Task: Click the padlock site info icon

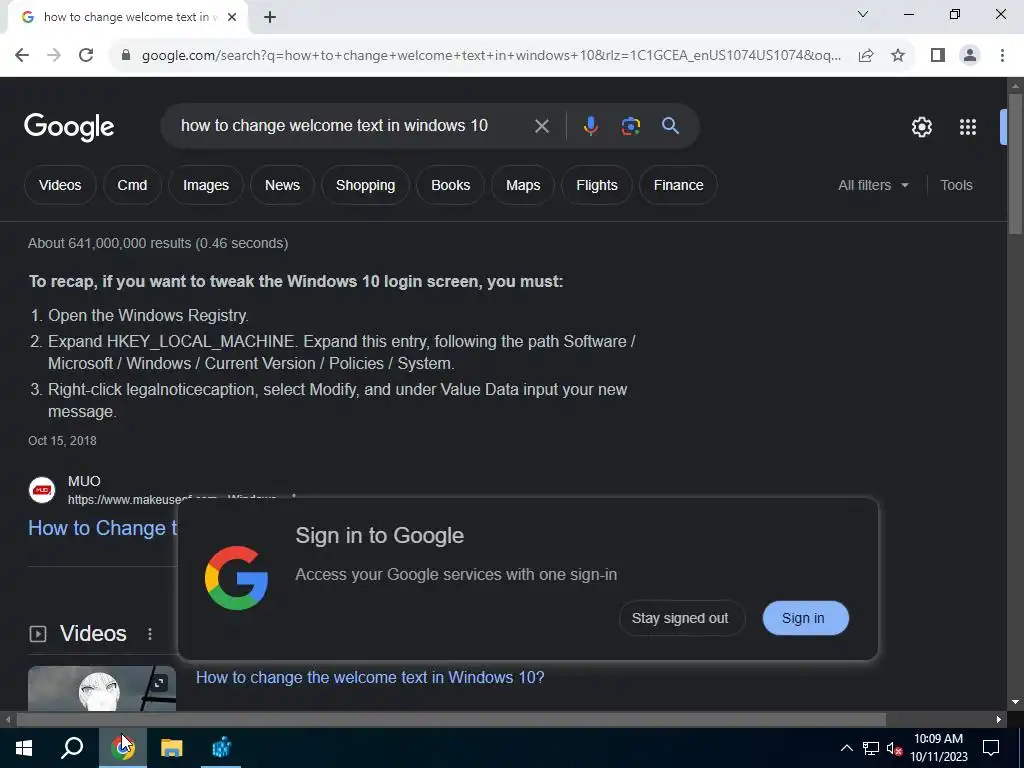Action: pos(126,55)
